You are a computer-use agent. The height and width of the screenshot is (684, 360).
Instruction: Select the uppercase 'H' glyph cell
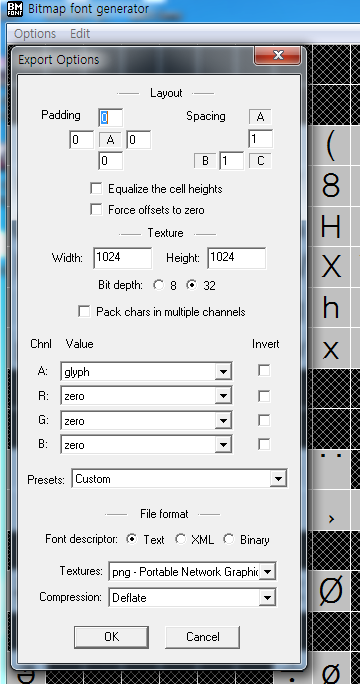(331, 227)
